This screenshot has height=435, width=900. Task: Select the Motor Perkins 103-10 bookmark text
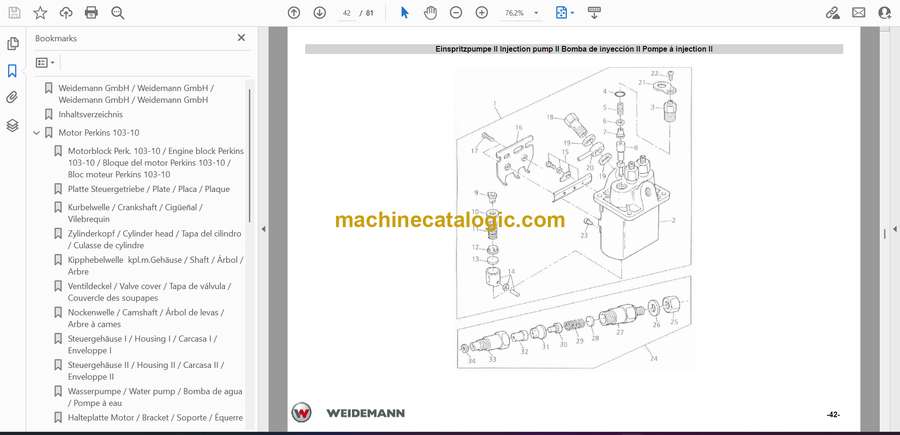pos(99,133)
